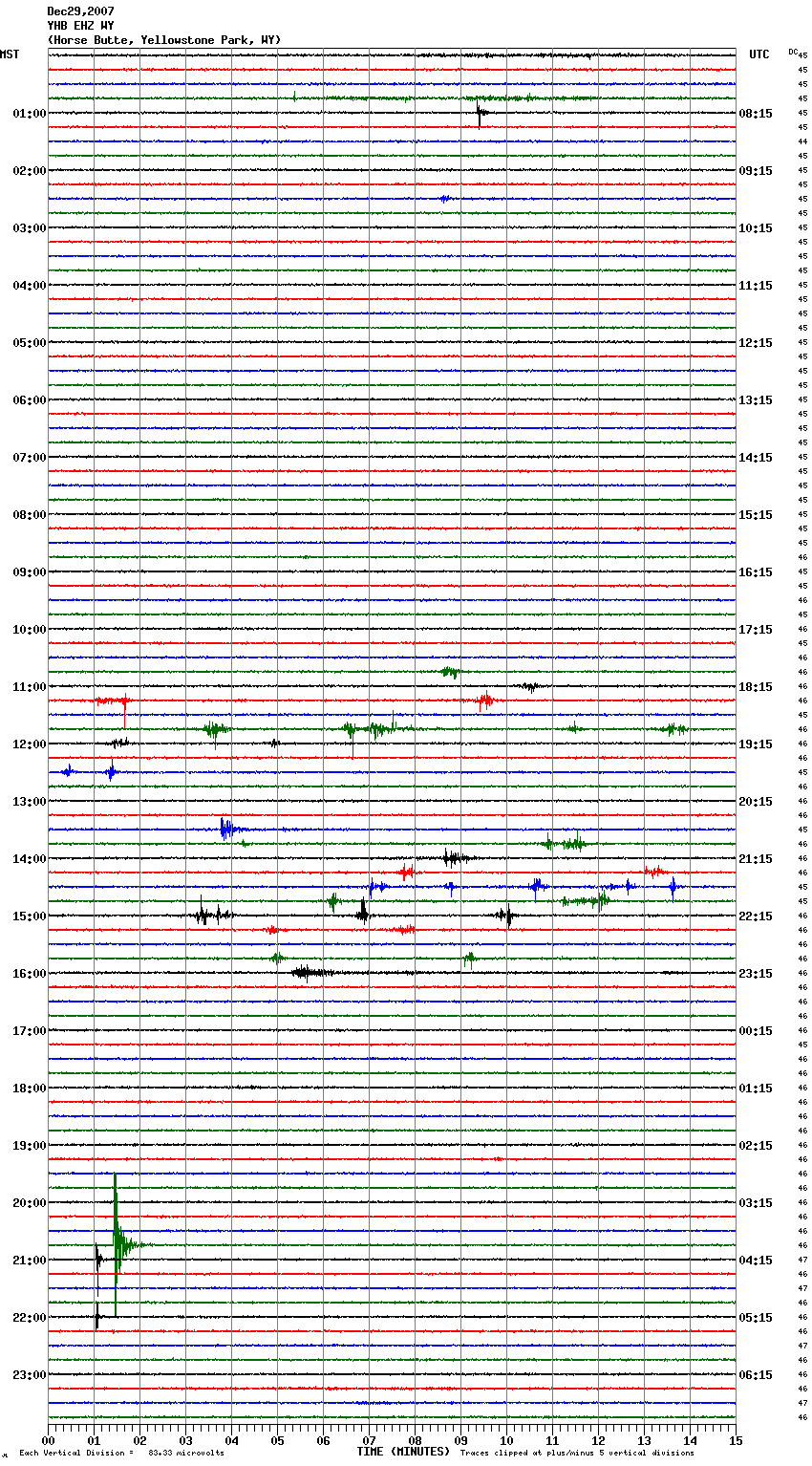Select the 23:00 MST row label
812x1466 pixels.
[30, 1375]
